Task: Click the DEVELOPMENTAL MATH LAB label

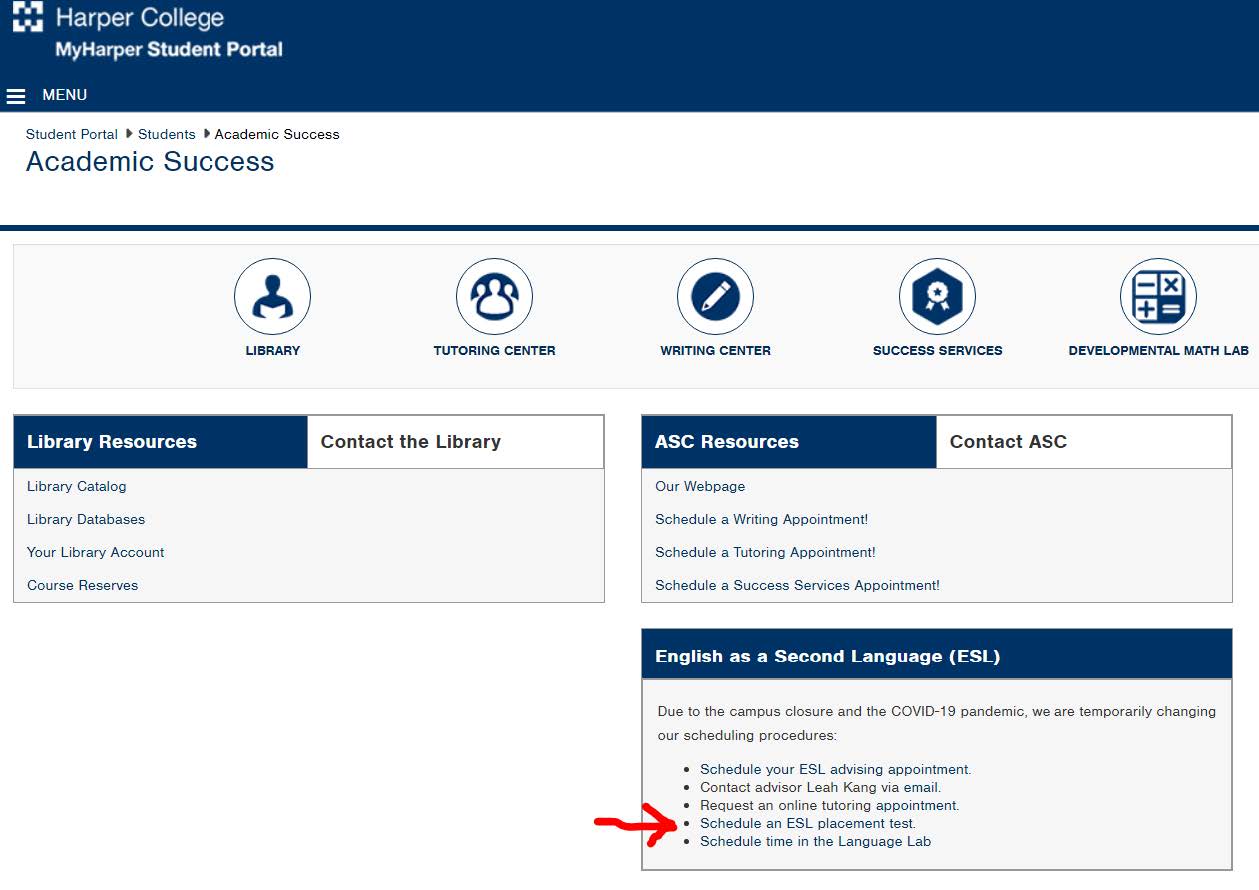Action: pyautogui.click(x=1158, y=351)
